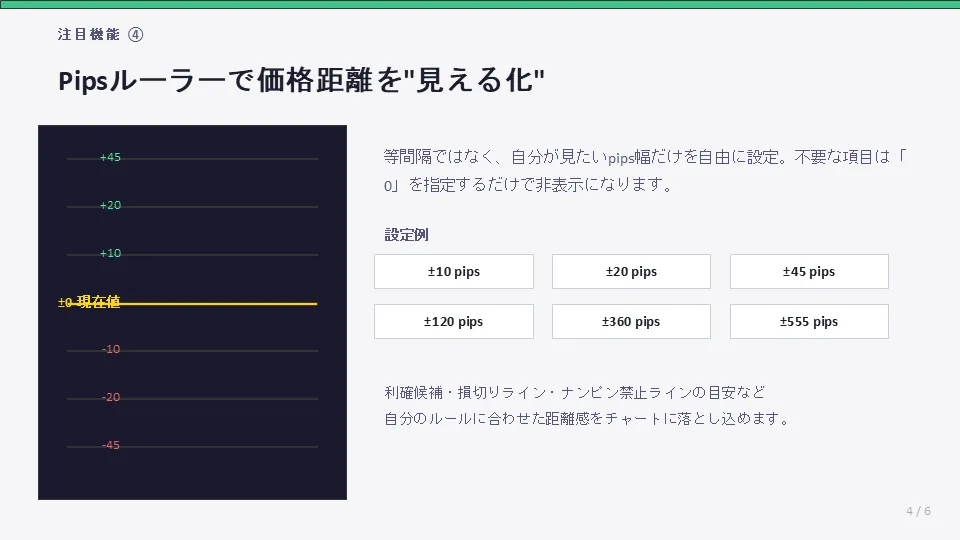Select the ±45 pips example box

coord(809,272)
